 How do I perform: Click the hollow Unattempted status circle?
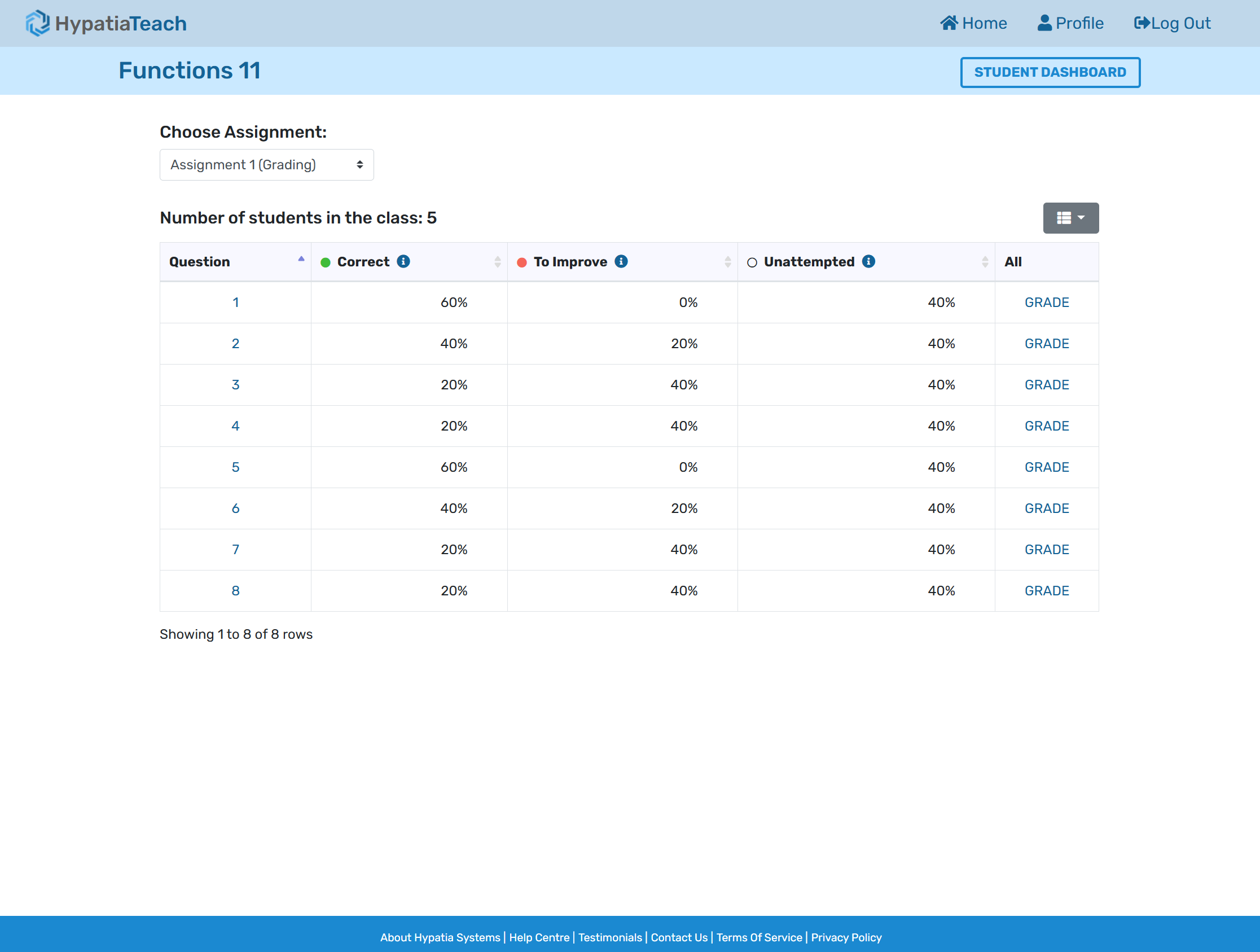(x=752, y=262)
